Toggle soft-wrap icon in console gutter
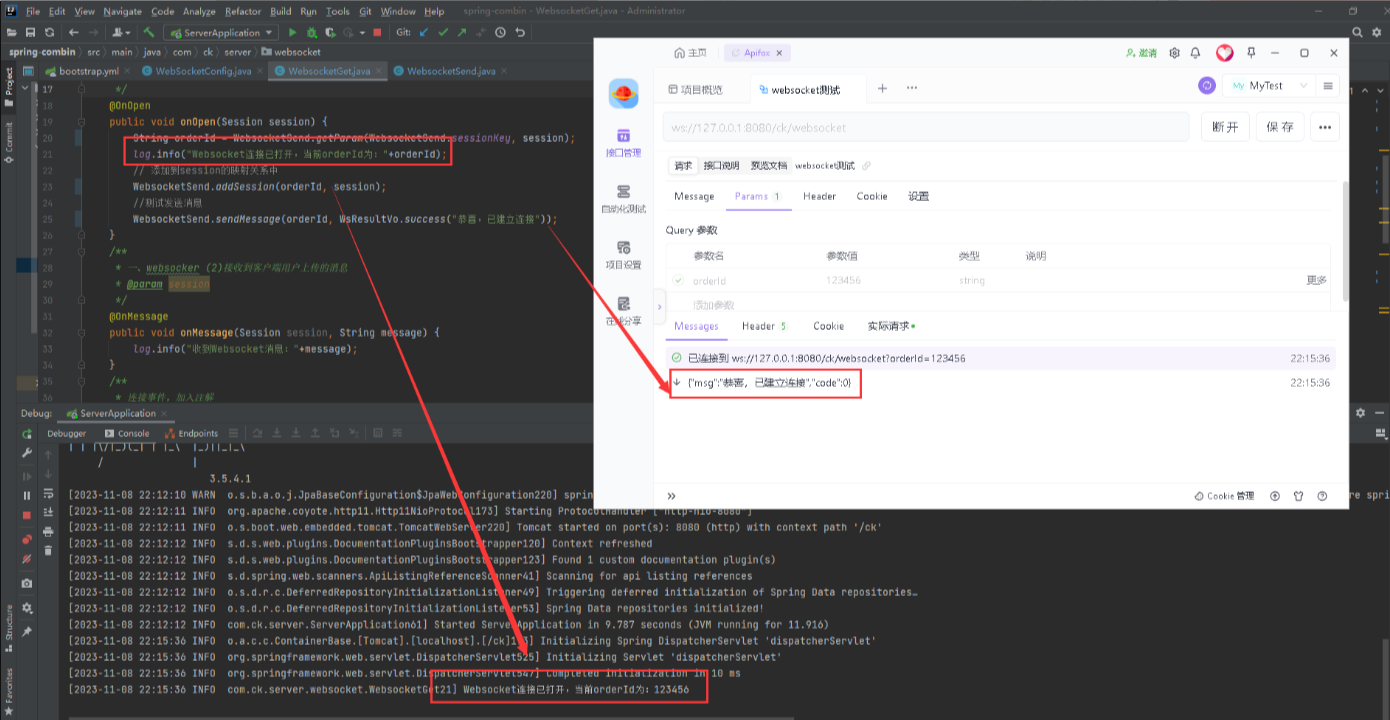 click(48, 493)
